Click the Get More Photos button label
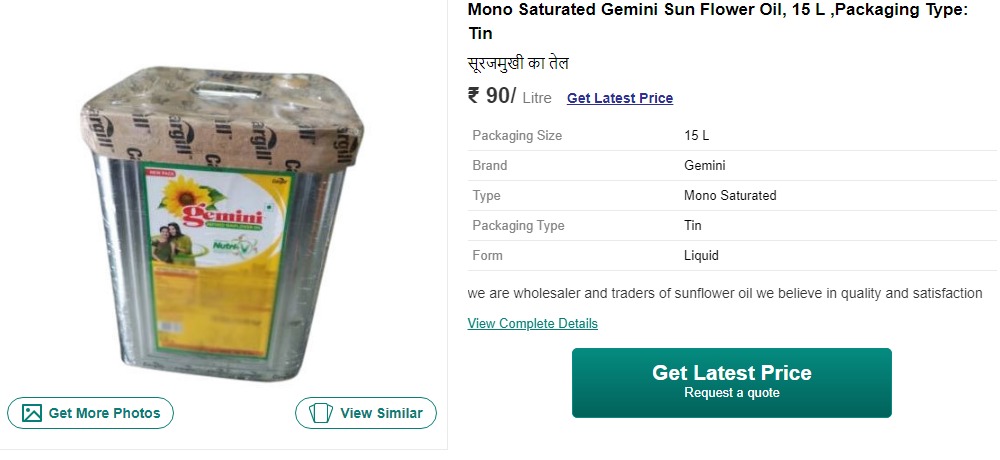Image resolution: width=1000 pixels, height=460 pixels. (104, 413)
